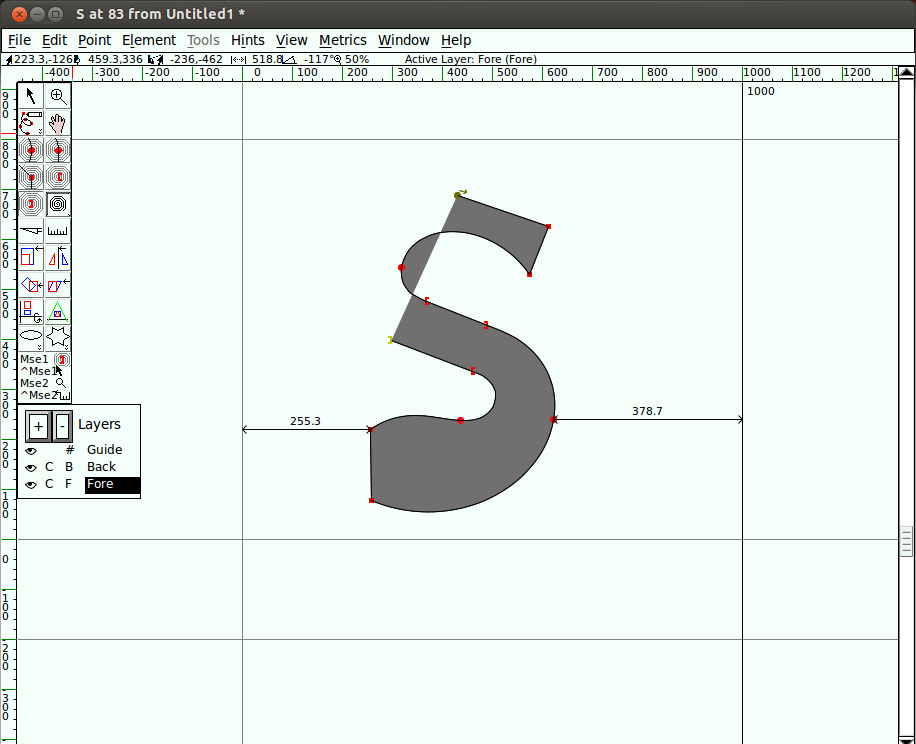The height and width of the screenshot is (744, 916).
Task: Open the File menu
Action: [x=19, y=40]
